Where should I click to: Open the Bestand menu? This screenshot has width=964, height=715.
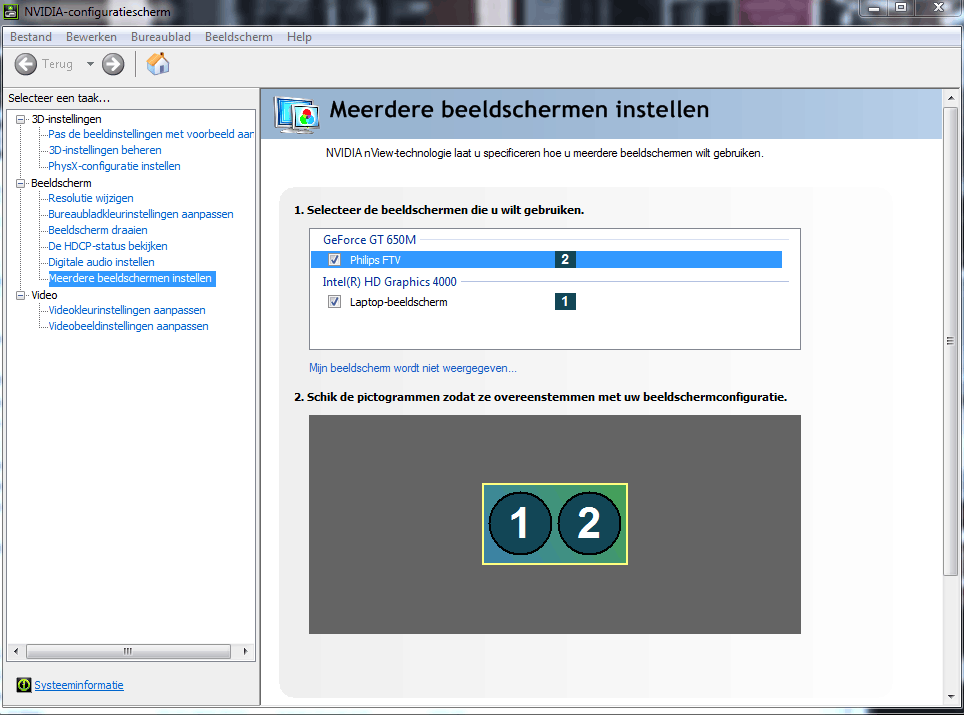coord(31,37)
